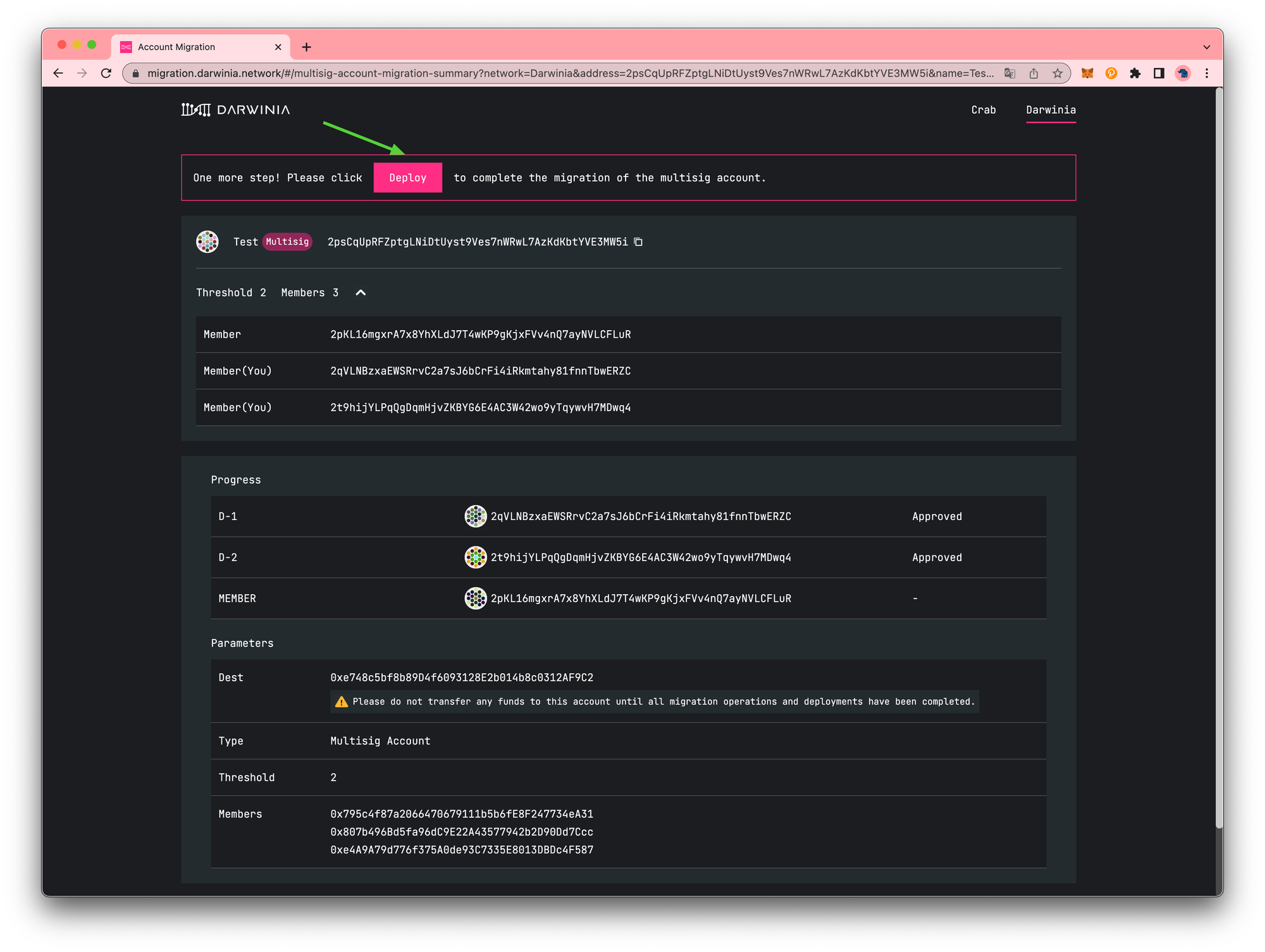The width and height of the screenshot is (1265, 952).
Task: Open the browser extensions puzzle menu
Action: pyautogui.click(x=1135, y=73)
